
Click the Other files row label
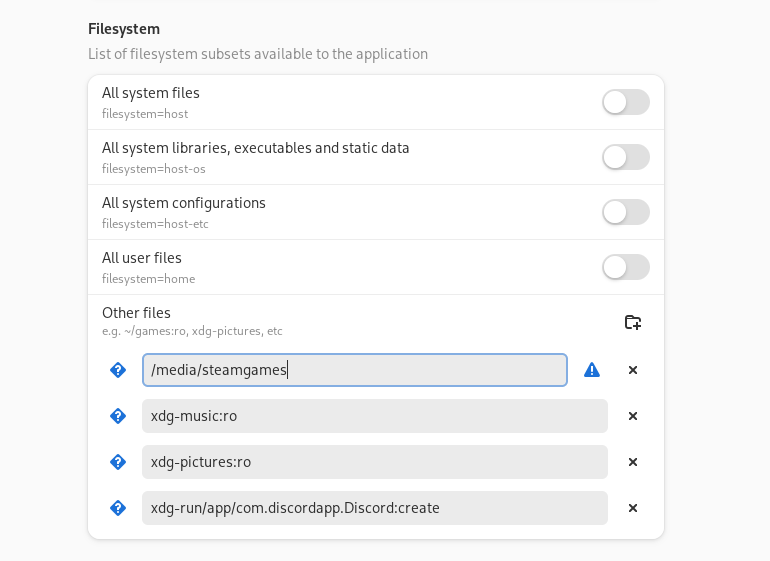(137, 313)
